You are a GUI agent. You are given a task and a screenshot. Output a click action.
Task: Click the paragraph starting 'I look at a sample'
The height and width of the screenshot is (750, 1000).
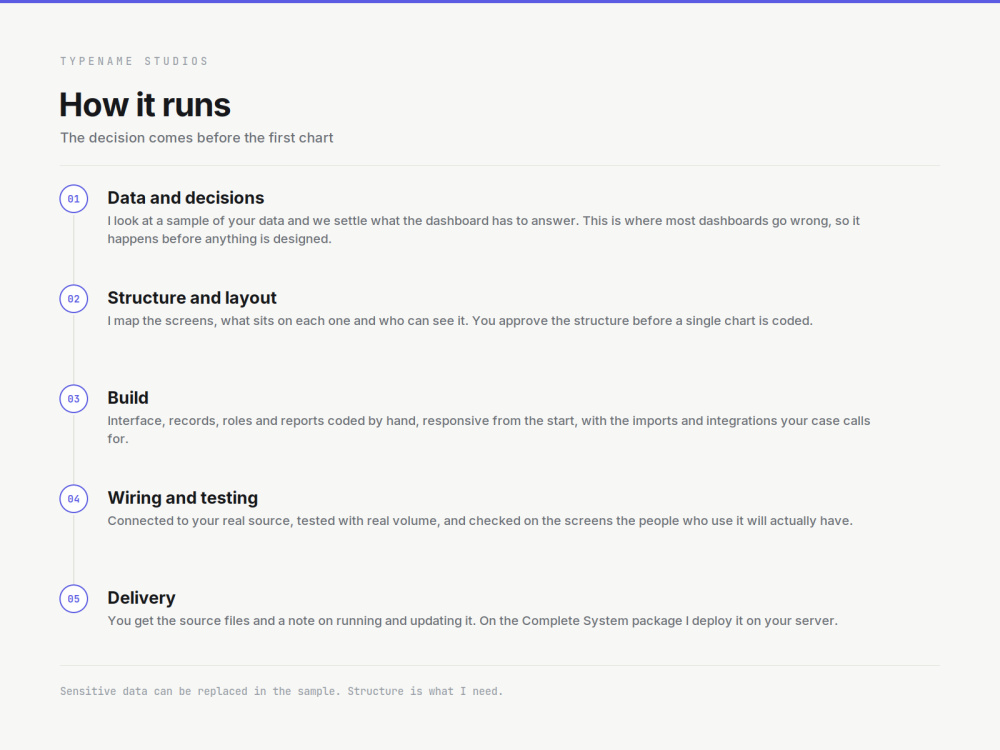pyautogui.click(x=483, y=230)
